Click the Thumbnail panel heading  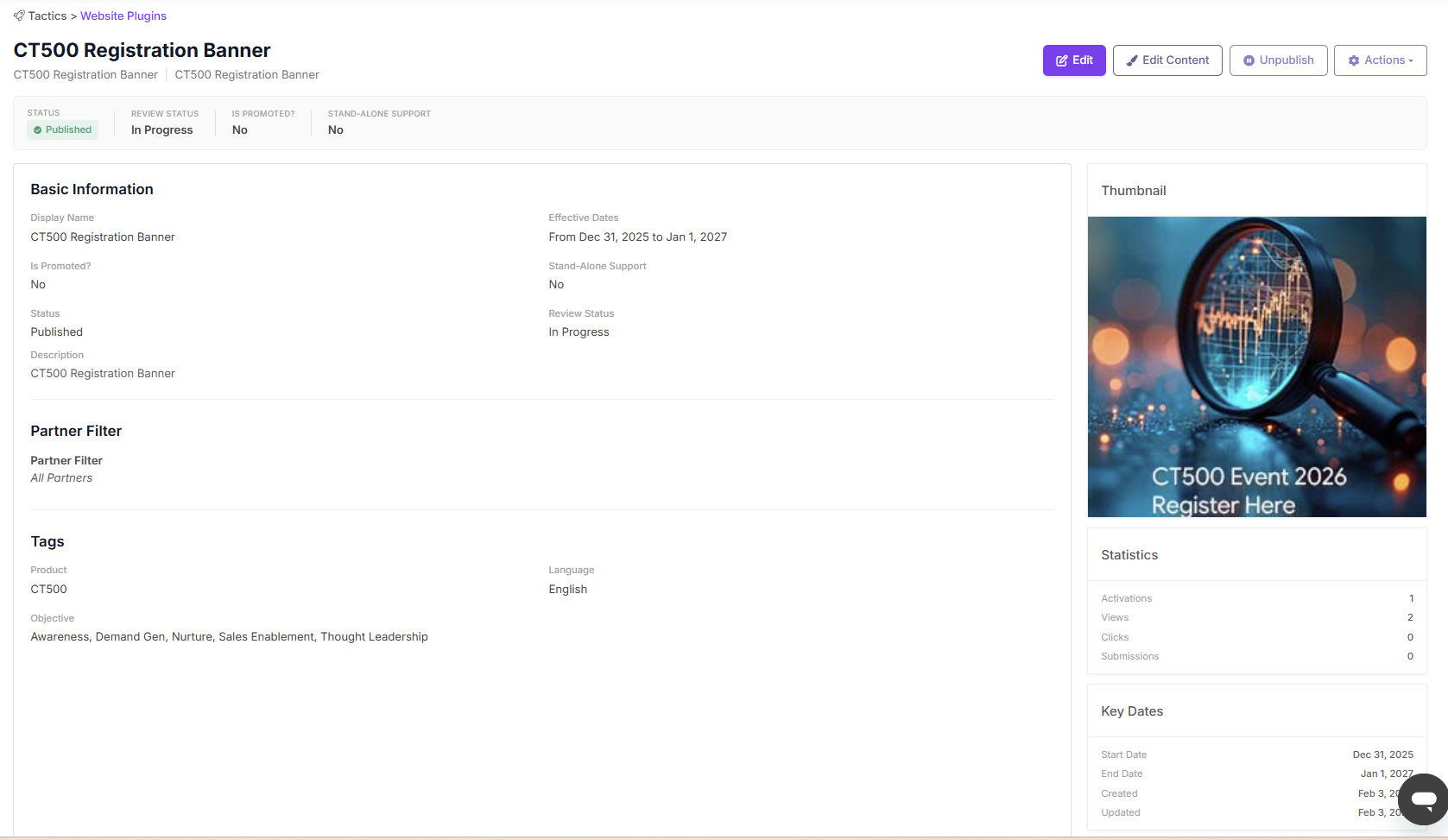(x=1133, y=191)
